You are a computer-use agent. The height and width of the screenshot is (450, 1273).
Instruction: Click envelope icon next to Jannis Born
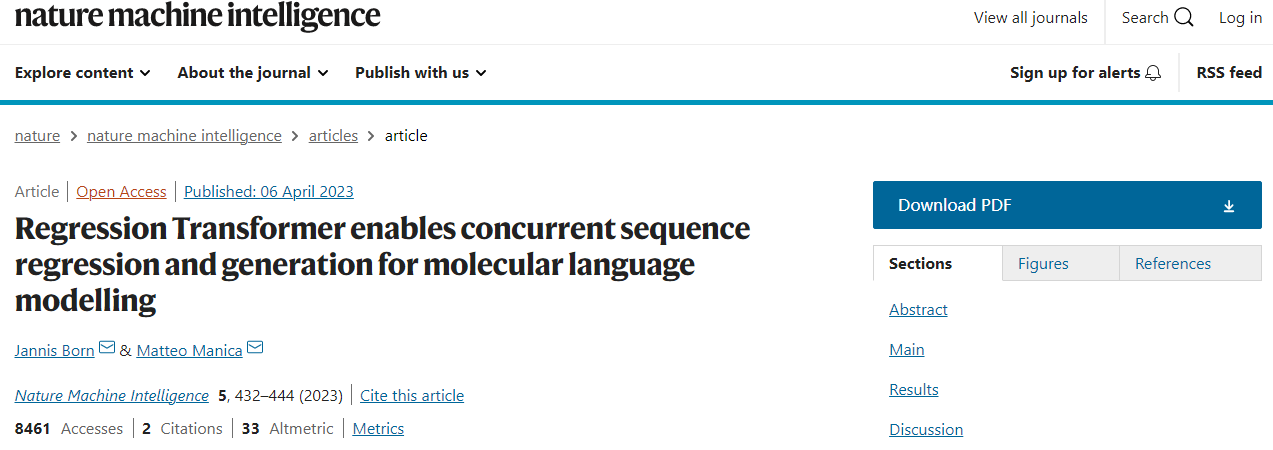pos(107,349)
